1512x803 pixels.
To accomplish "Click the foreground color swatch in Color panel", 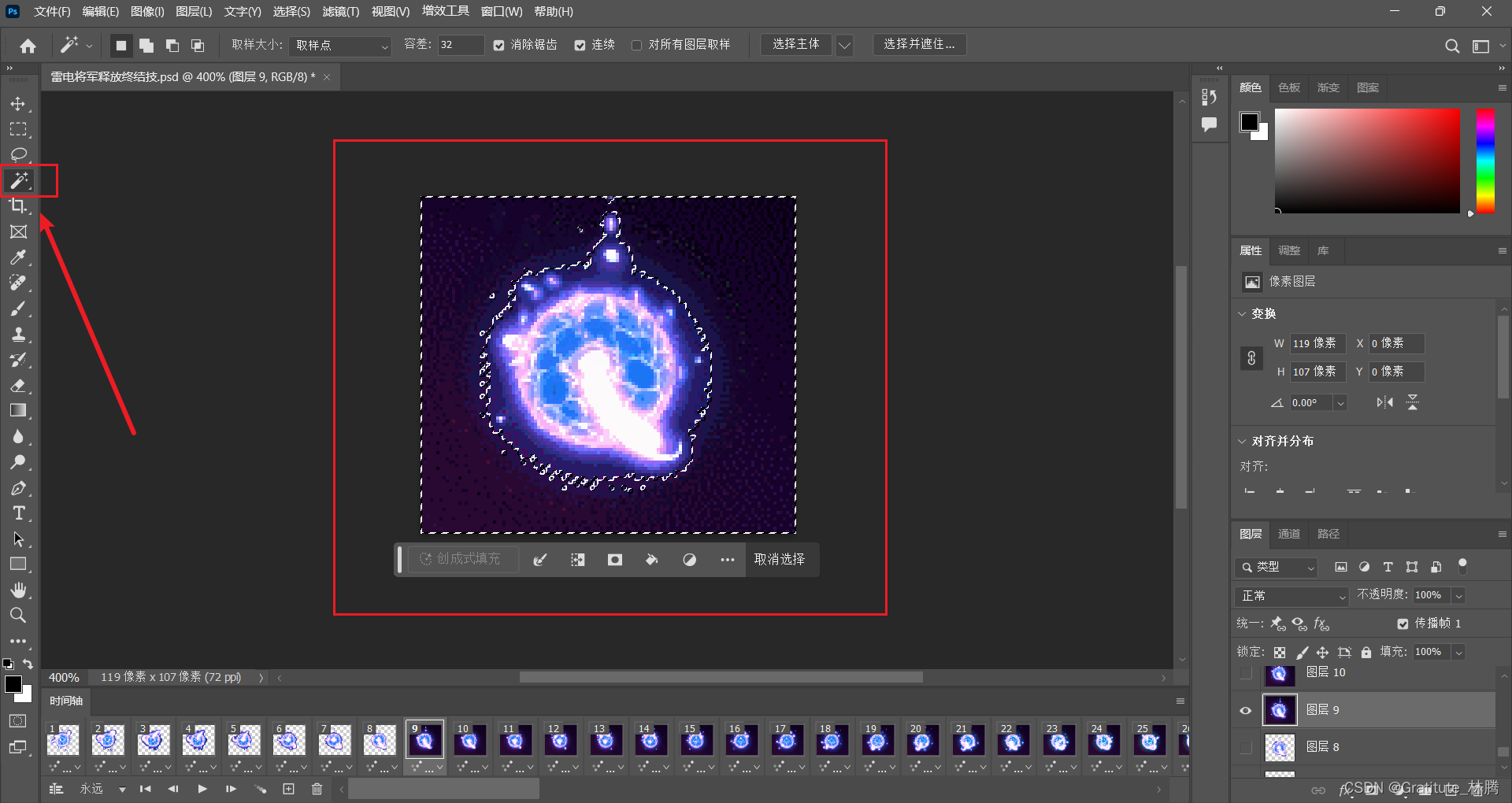I will (1249, 122).
